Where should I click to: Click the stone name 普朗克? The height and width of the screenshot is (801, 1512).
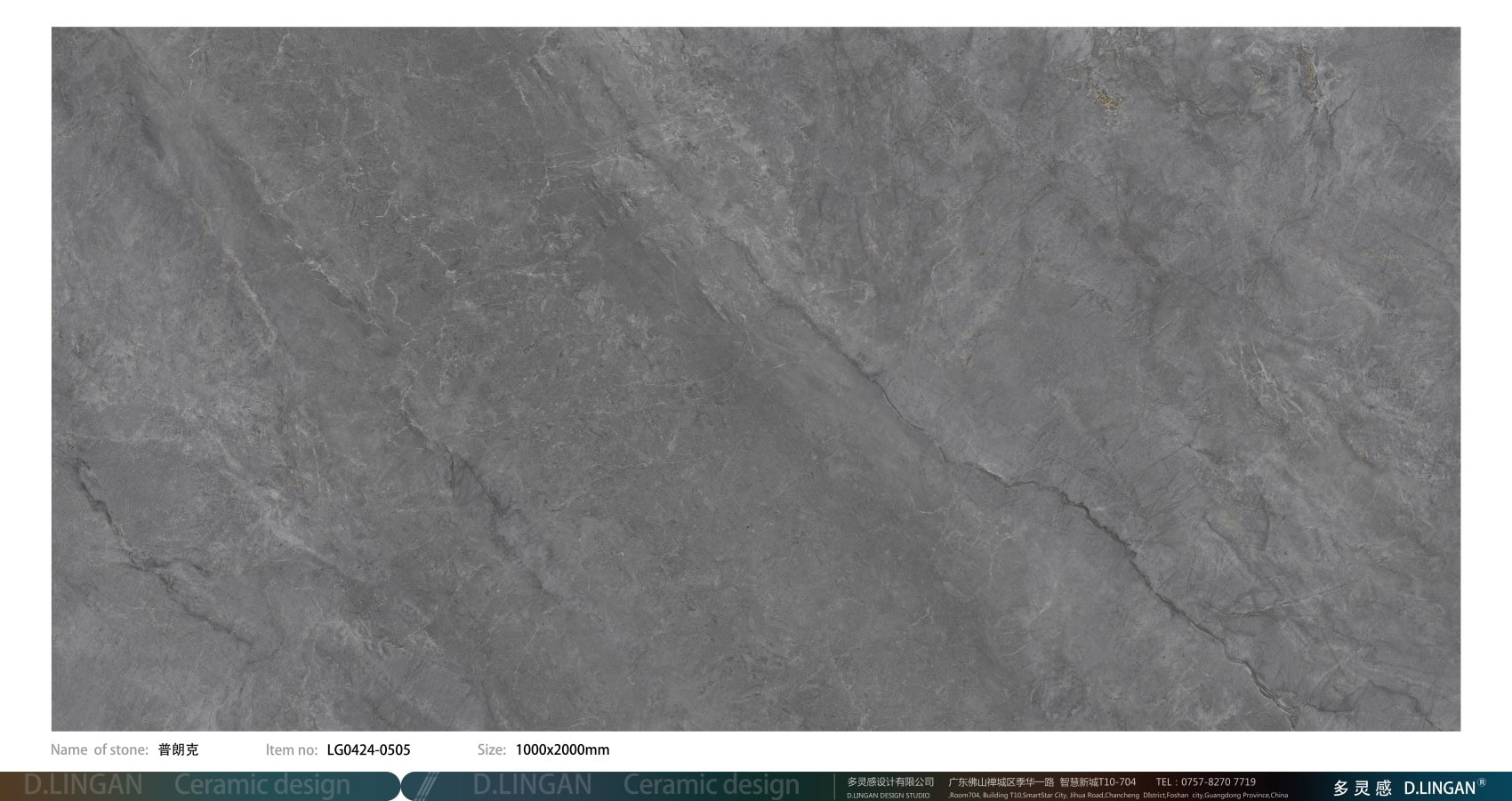[178, 749]
